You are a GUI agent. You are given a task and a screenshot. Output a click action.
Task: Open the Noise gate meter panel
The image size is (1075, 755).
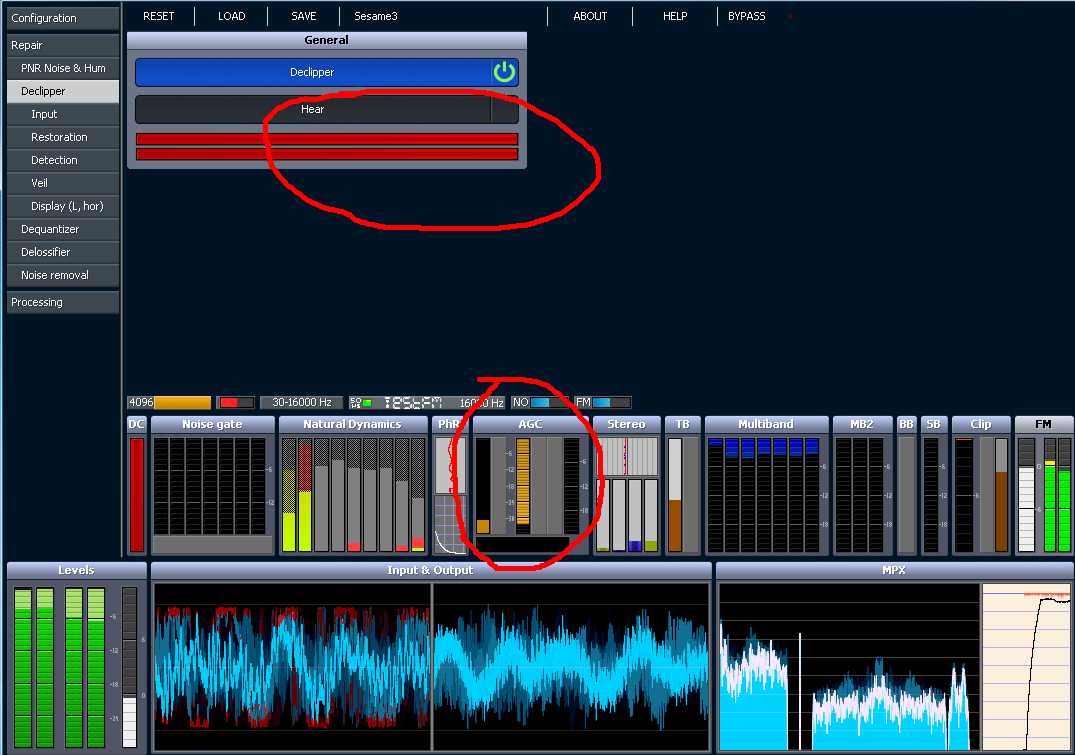pos(212,424)
